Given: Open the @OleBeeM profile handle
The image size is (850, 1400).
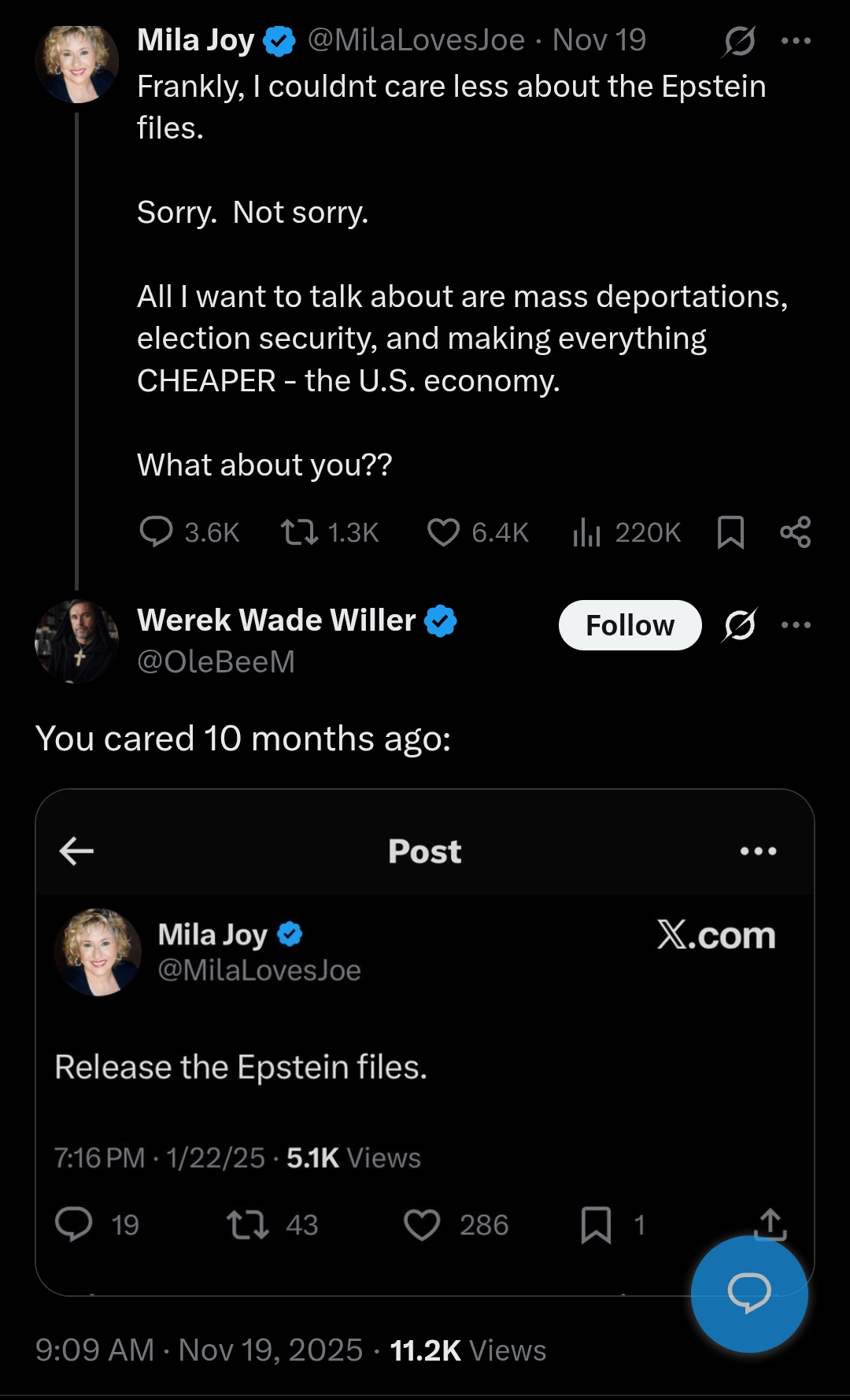Looking at the screenshot, I should pyautogui.click(x=216, y=661).
